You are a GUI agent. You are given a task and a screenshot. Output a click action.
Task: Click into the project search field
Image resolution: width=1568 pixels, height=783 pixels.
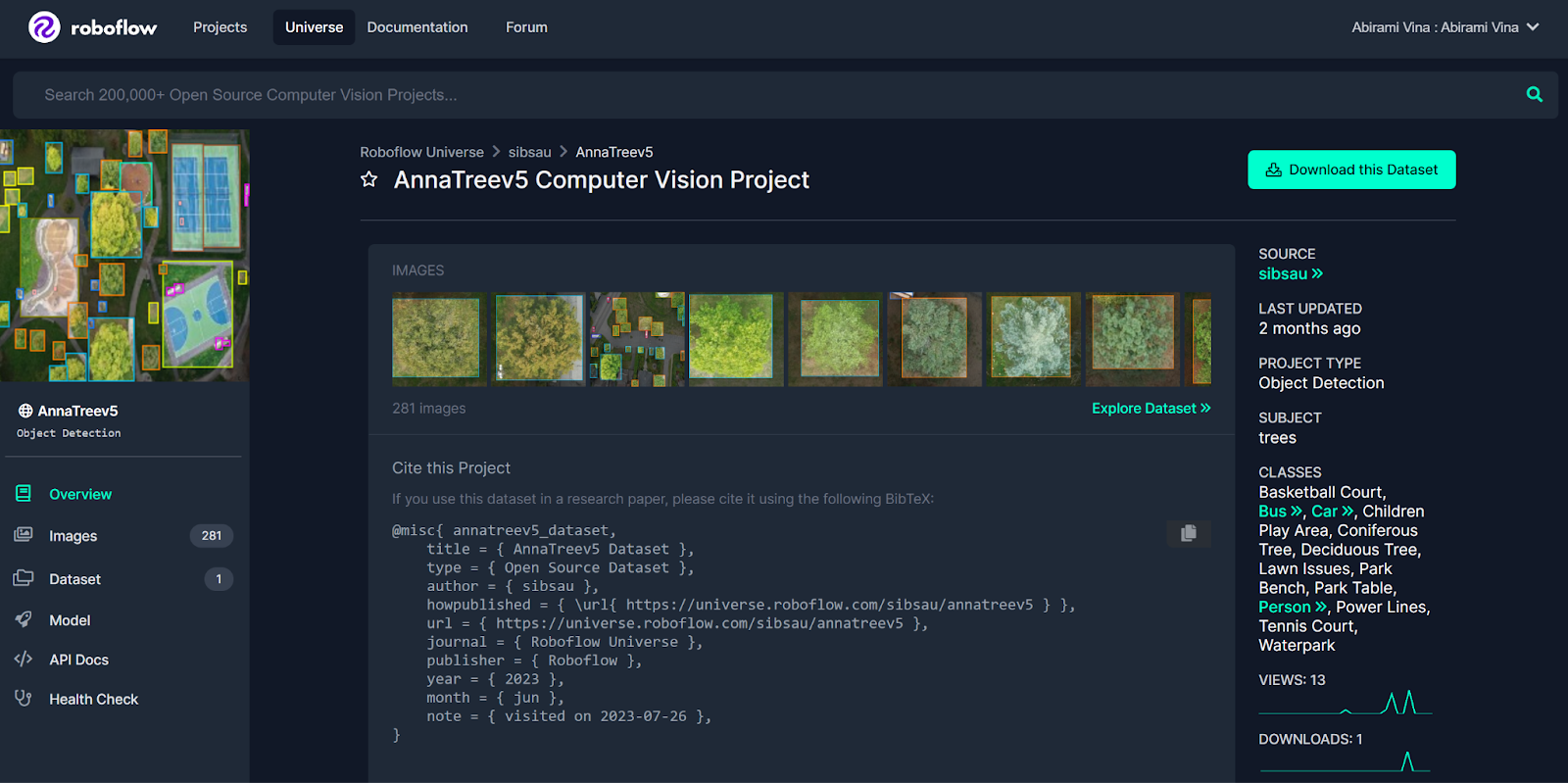(x=784, y=95)
